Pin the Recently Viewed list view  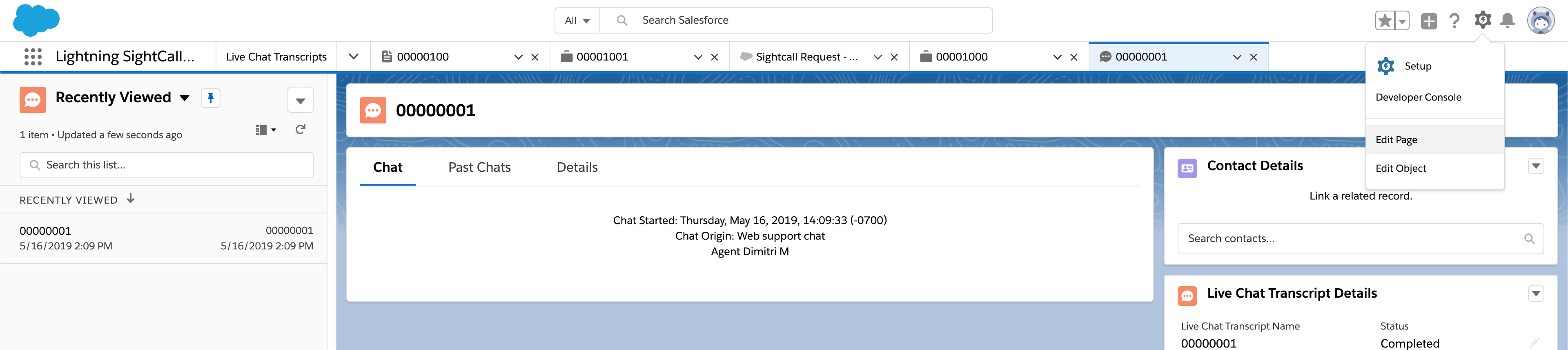211,98
